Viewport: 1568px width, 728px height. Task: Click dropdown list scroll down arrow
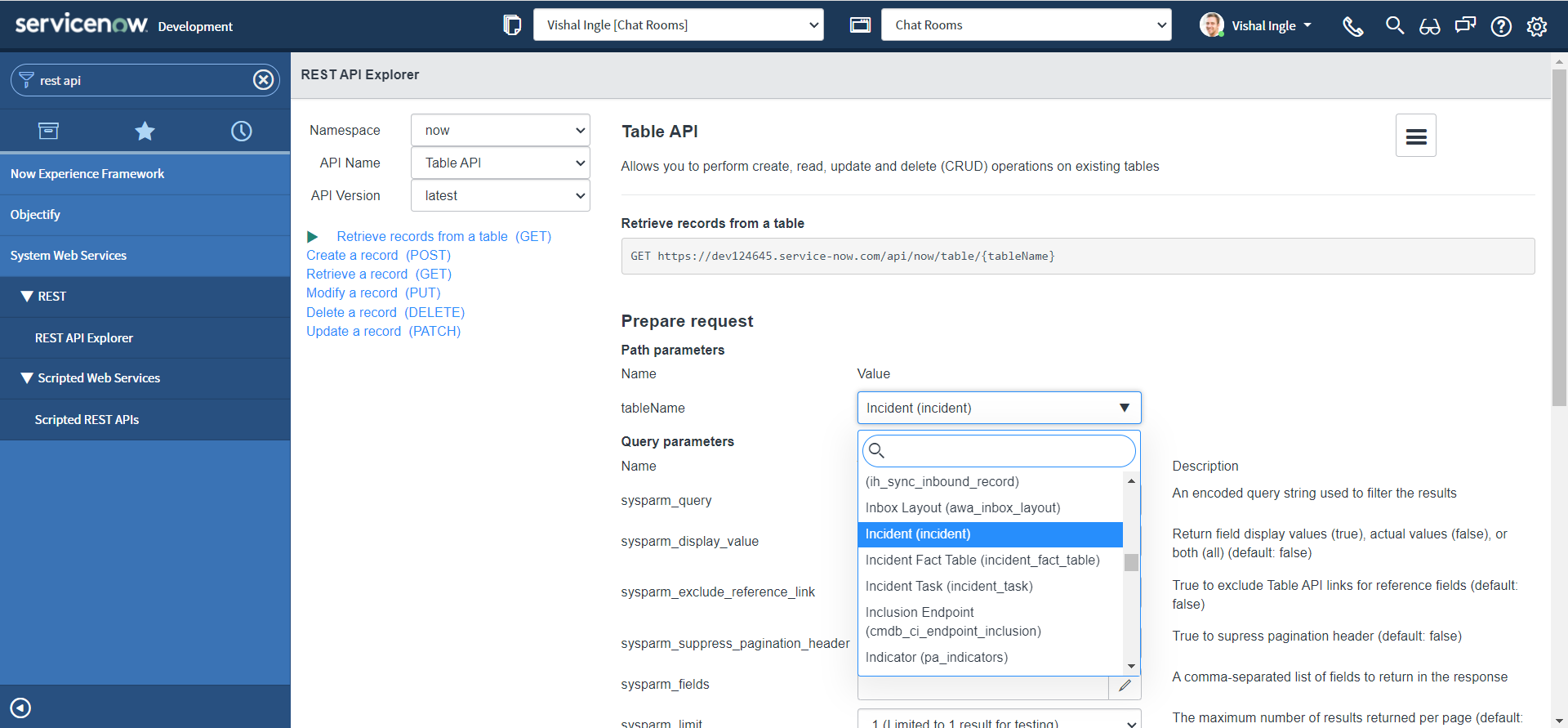click(1131, 667)
